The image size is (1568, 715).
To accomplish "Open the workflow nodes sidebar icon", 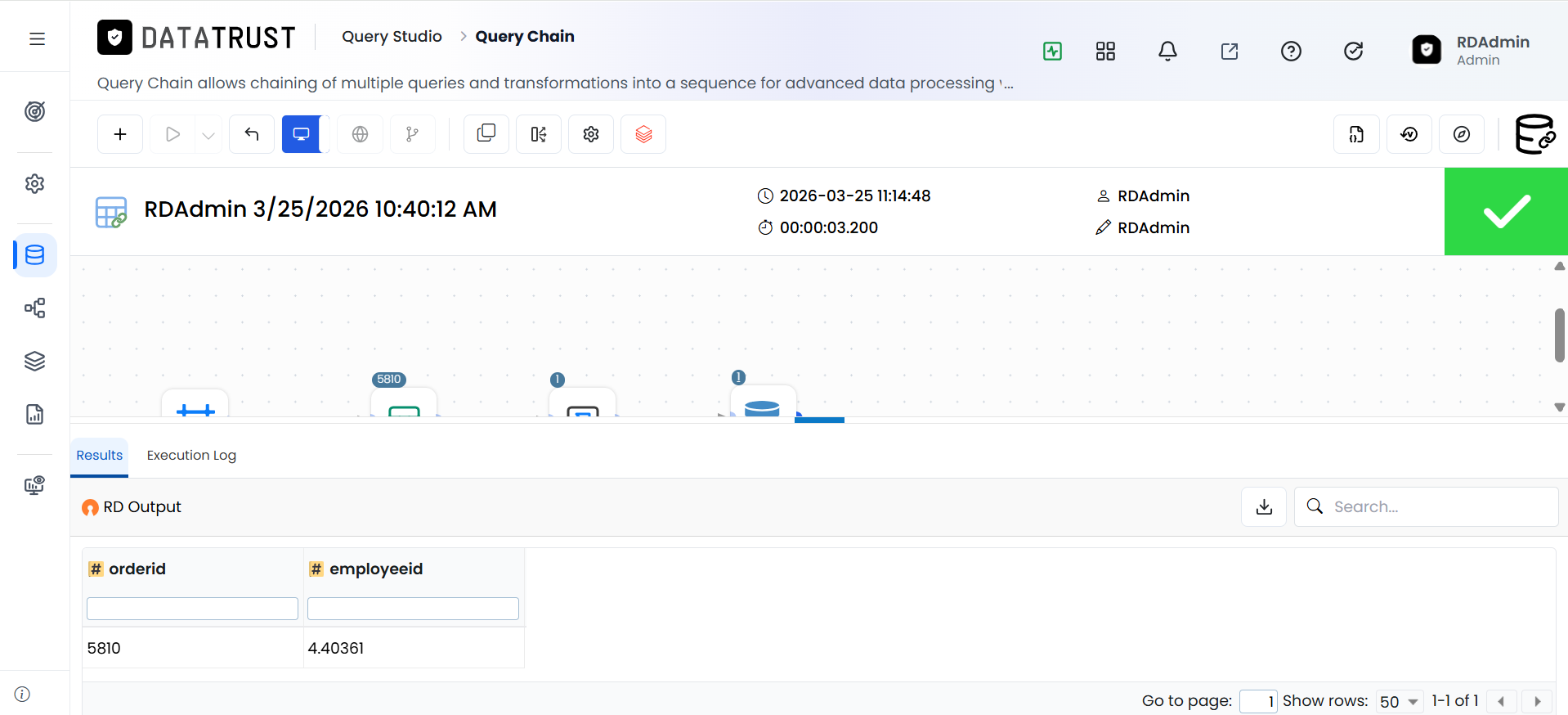I will (34, 308).
